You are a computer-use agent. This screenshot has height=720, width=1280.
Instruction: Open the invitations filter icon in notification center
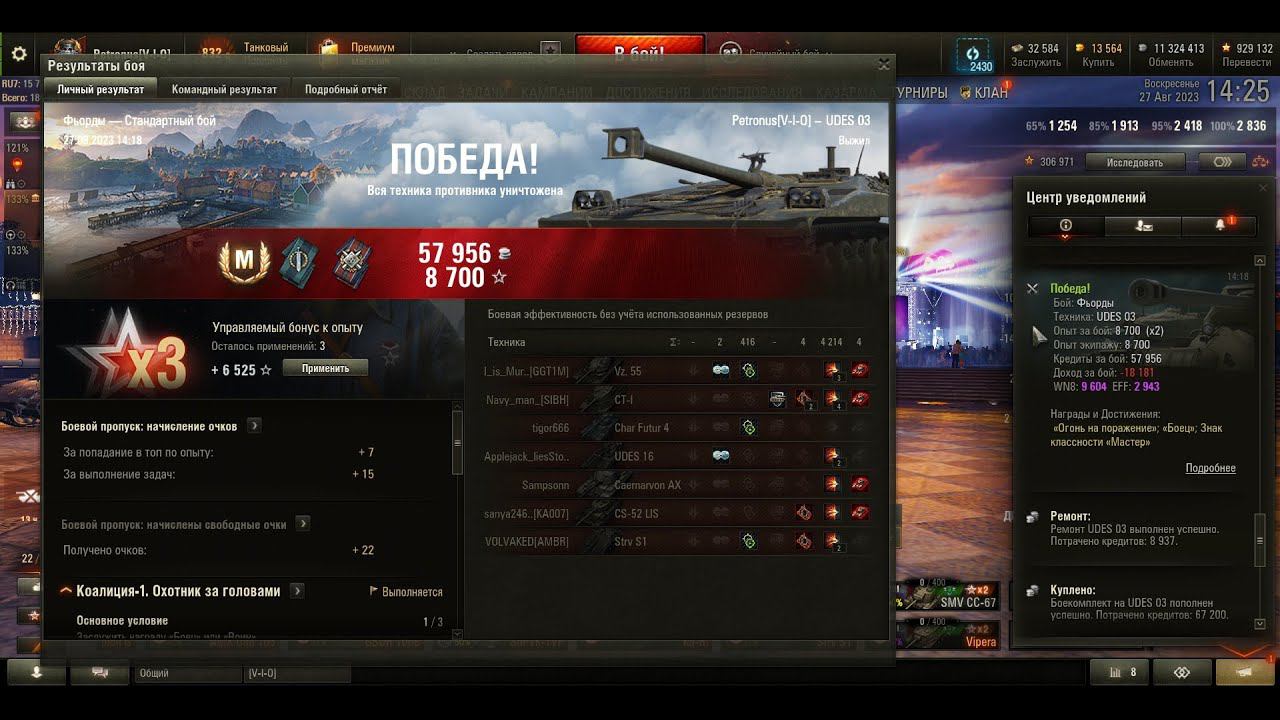pos(1143,226)
